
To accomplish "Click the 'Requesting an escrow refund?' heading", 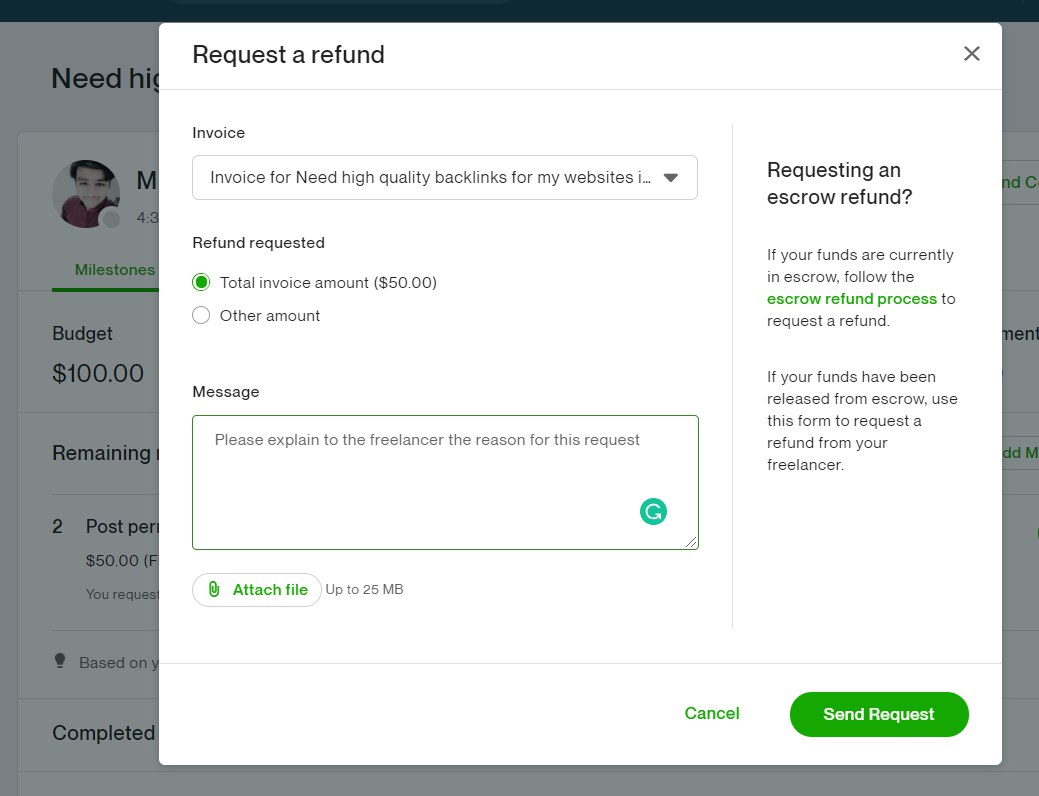I will (x=840, y=184).
